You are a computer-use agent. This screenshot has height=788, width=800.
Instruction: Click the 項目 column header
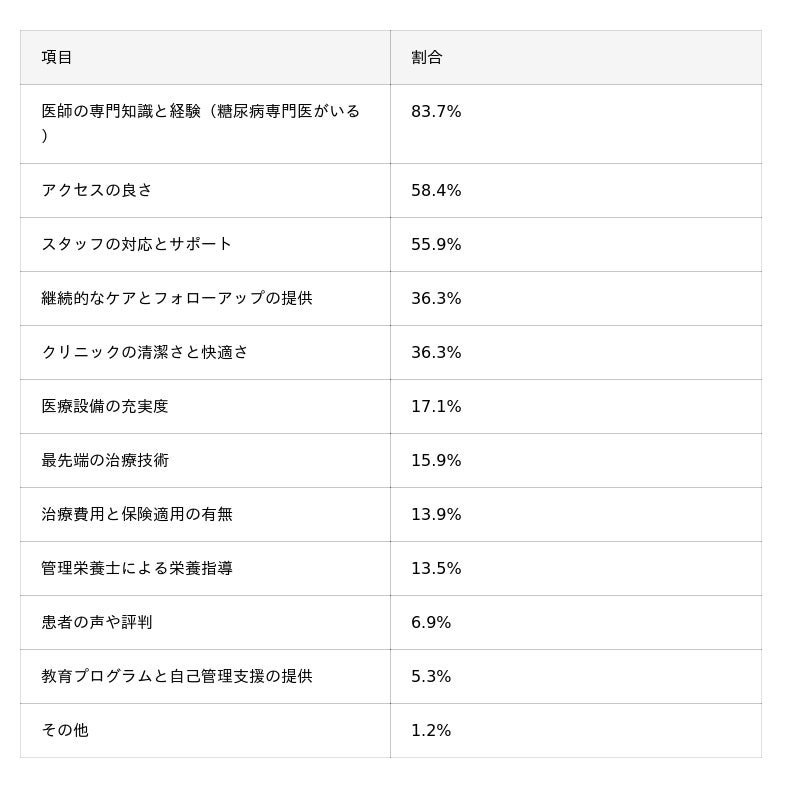pos(57,58)
